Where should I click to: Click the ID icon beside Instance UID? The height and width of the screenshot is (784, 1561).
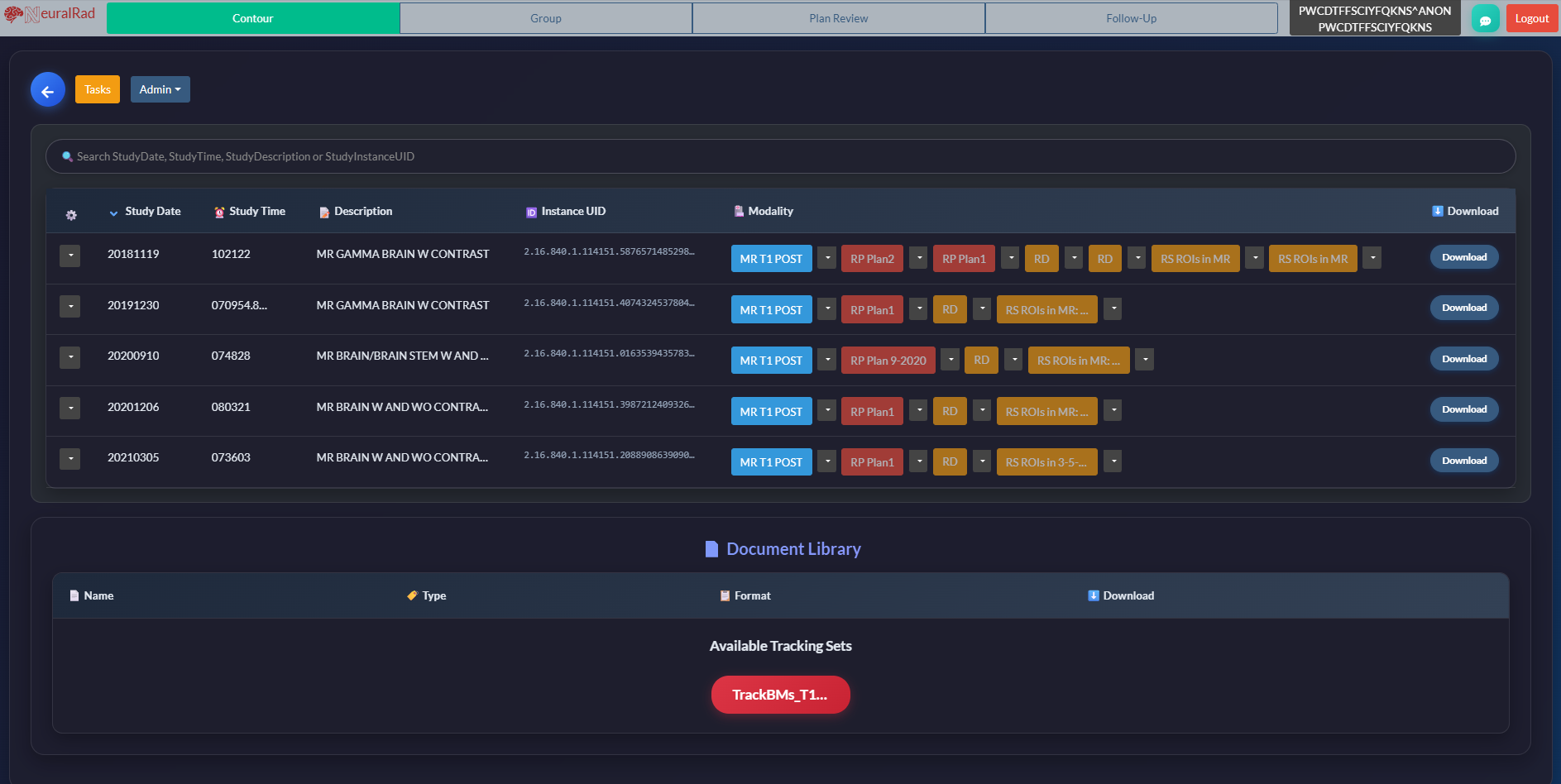(530, 212)
